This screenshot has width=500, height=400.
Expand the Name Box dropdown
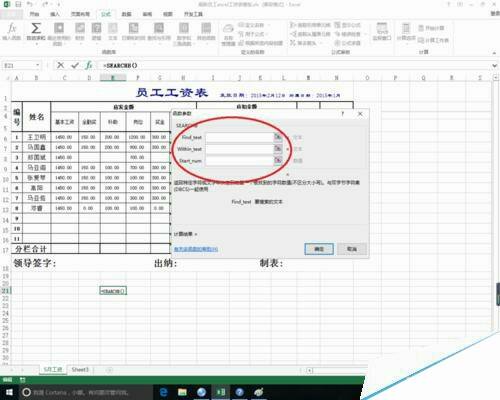click(38, 65)
